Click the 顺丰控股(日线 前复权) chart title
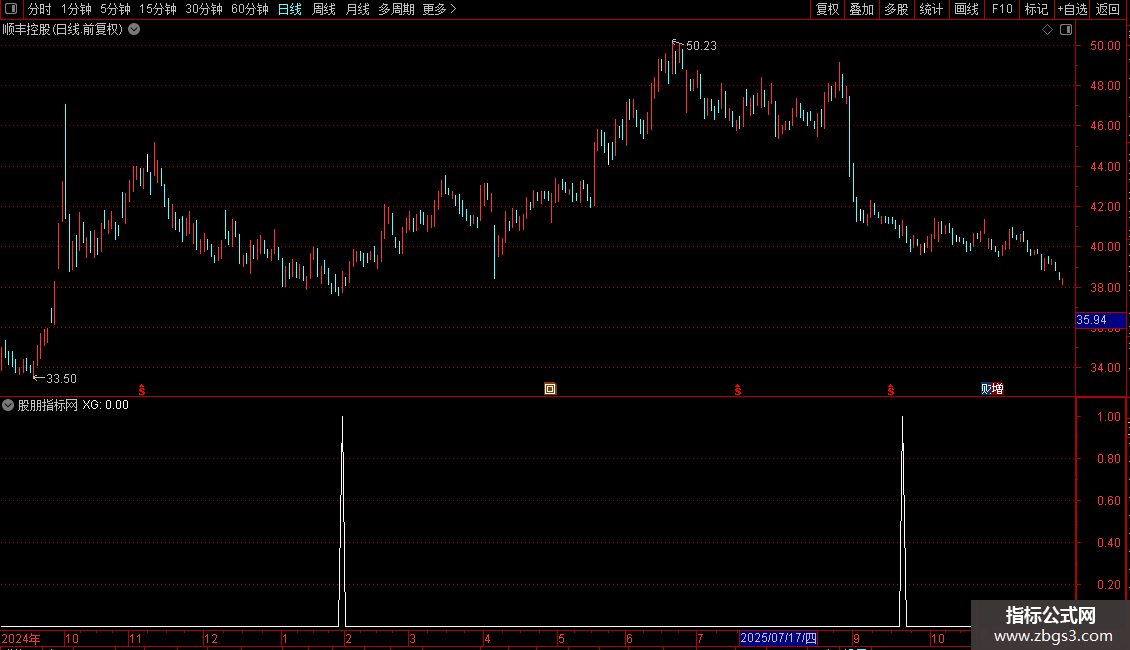This screenshot has width=1130, height=650. [63, 30]
